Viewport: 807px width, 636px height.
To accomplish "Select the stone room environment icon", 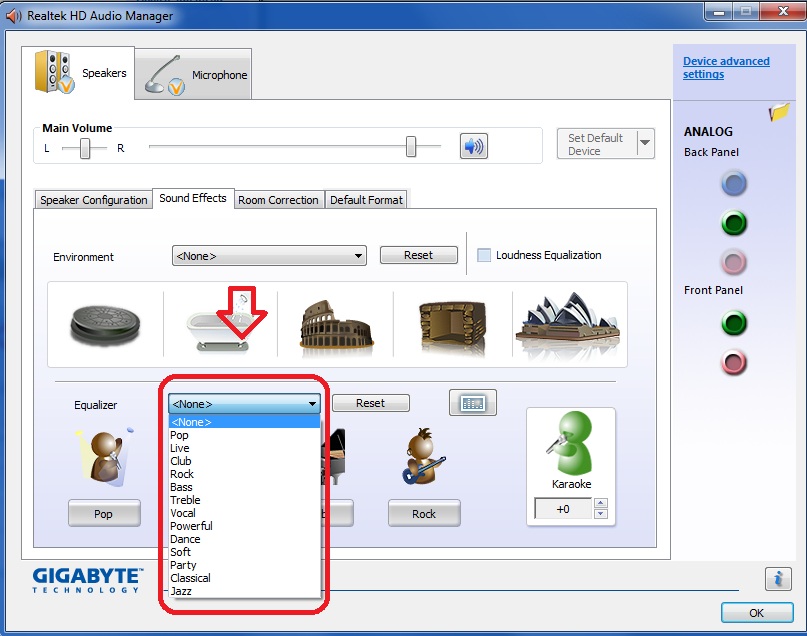I will pyautogui.click(x=452, y=328).
